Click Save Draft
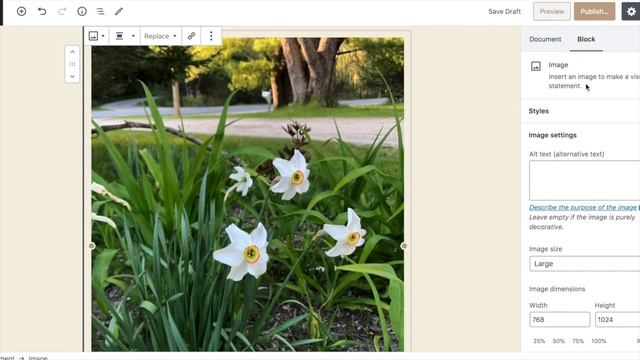640x360 pixels. (x=504, y=11)
